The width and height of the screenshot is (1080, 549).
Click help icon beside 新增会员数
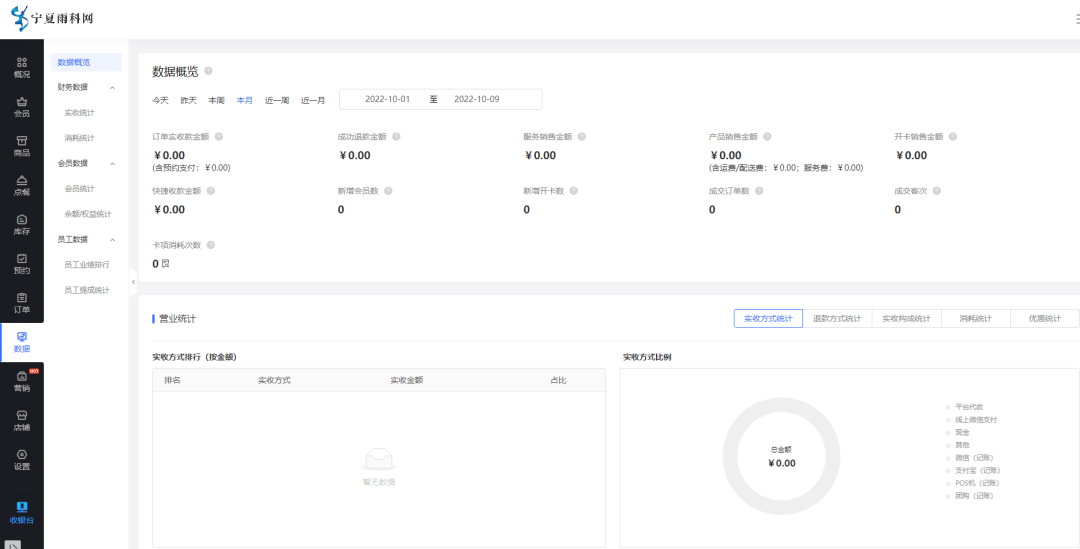(388, 191)
